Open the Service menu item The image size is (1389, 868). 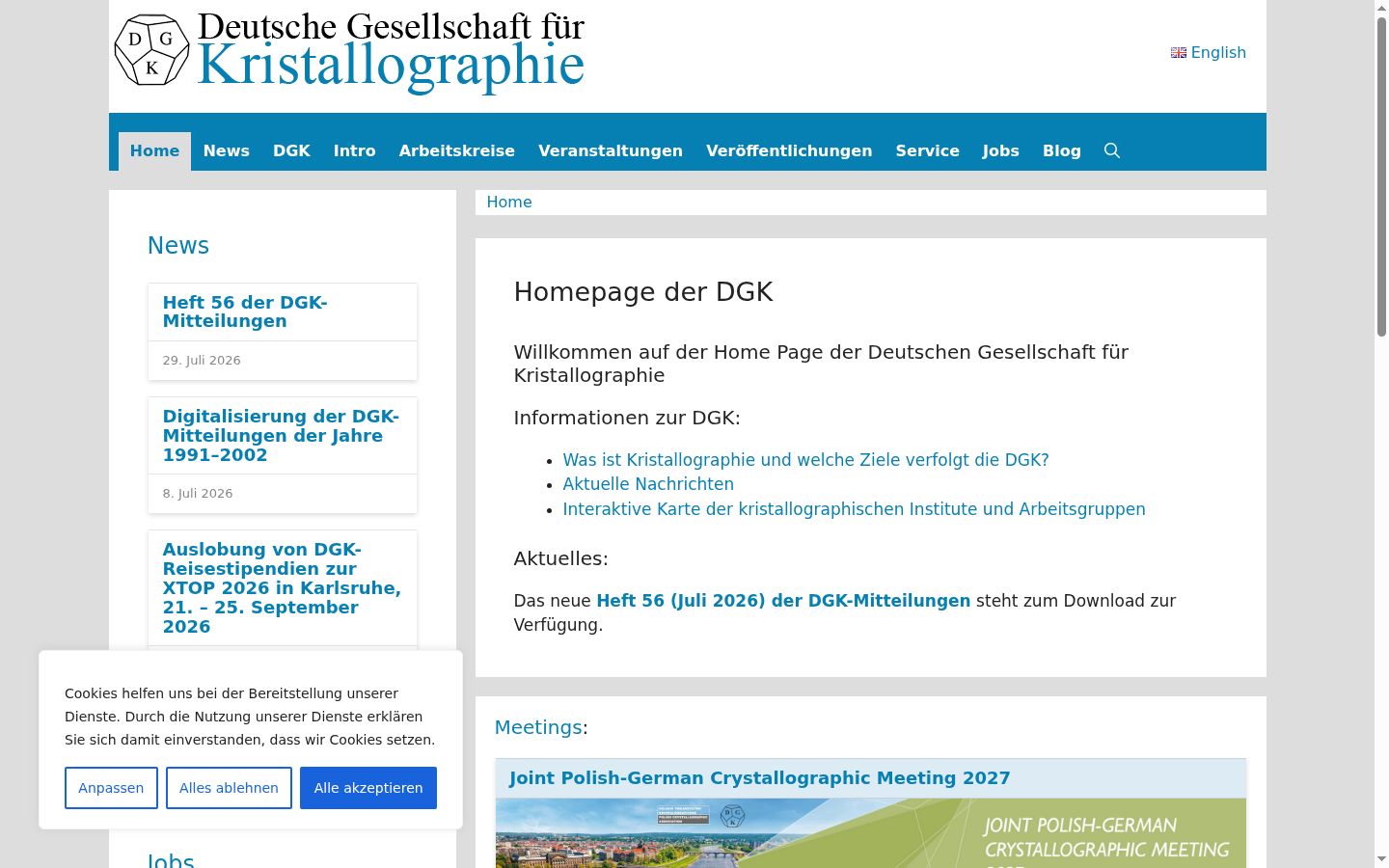pyautogui.click(x=927, y=151)
